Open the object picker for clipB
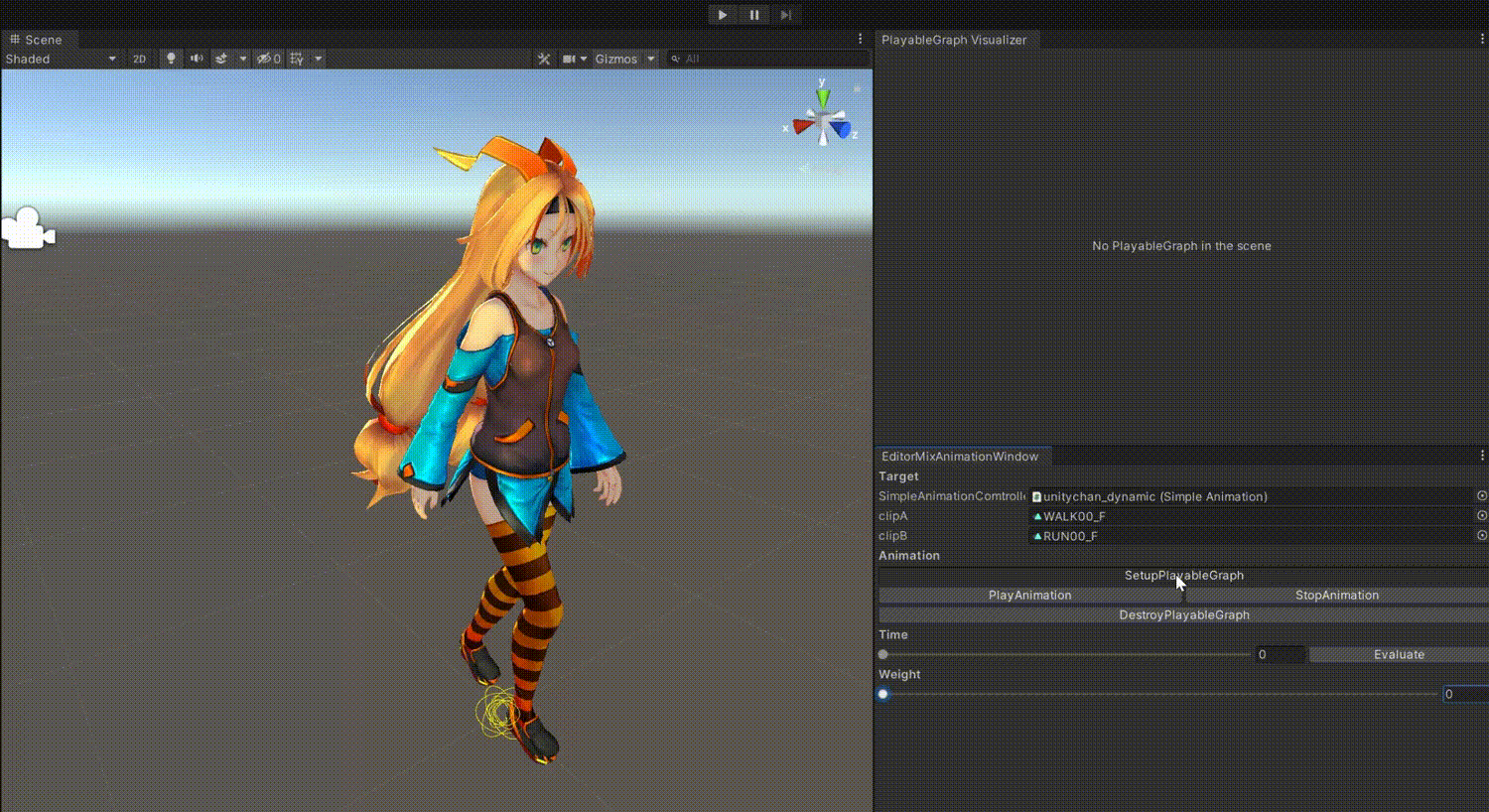1489x812 pixels. [x=1482, y=536]
